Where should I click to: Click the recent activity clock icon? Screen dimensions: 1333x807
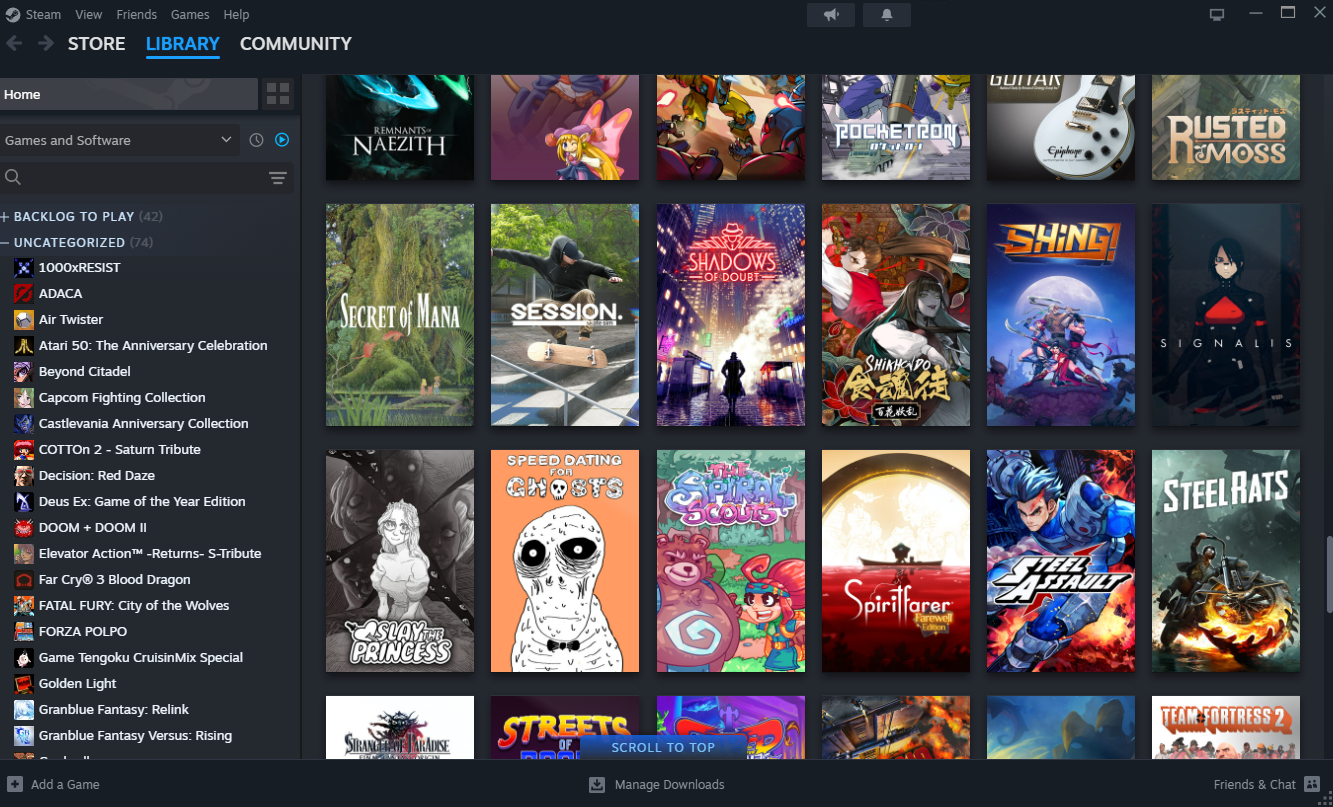[256, 140]
